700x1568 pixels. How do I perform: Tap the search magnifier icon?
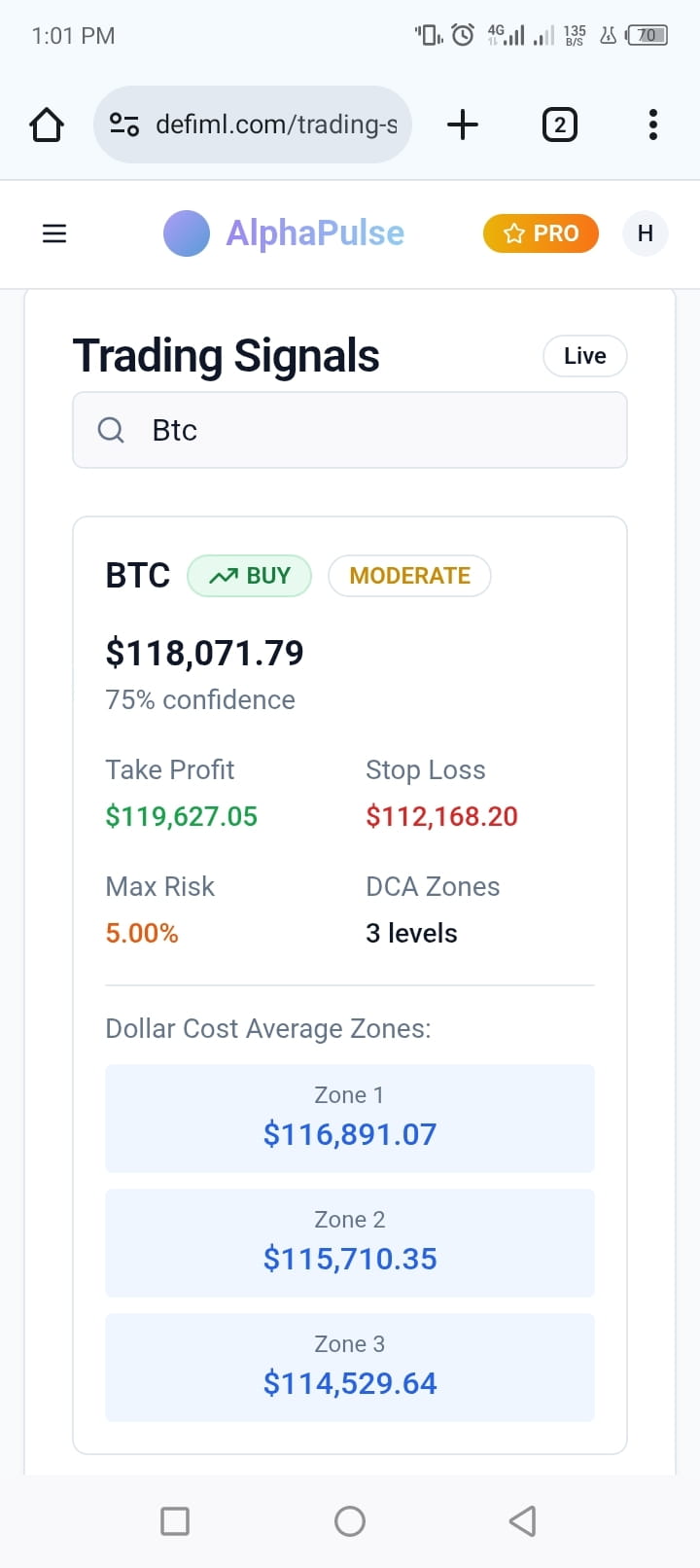click(x=111, y=430)
